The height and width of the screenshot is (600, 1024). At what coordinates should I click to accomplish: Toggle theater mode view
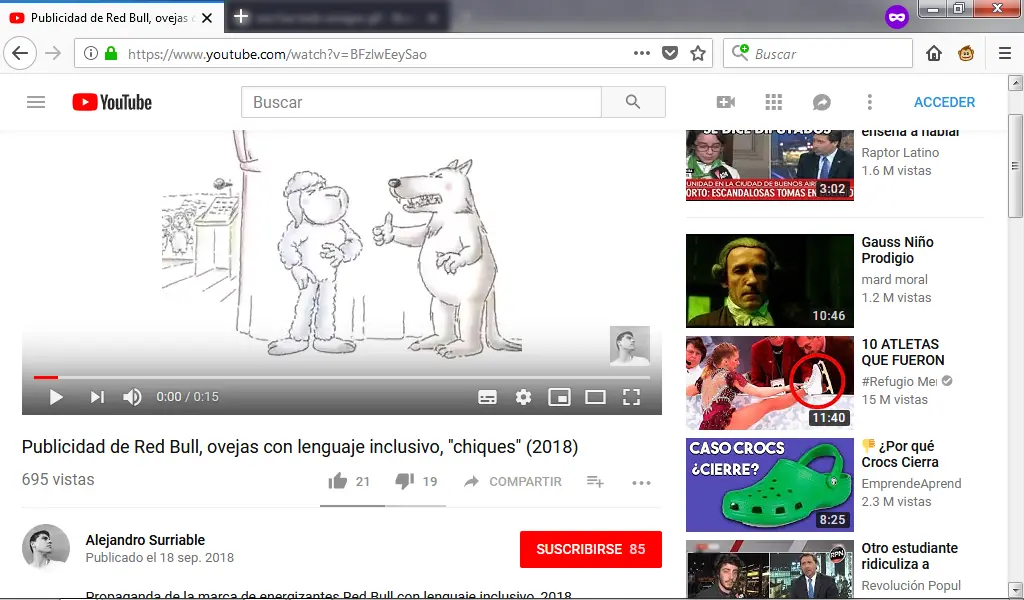click(595, 397)
